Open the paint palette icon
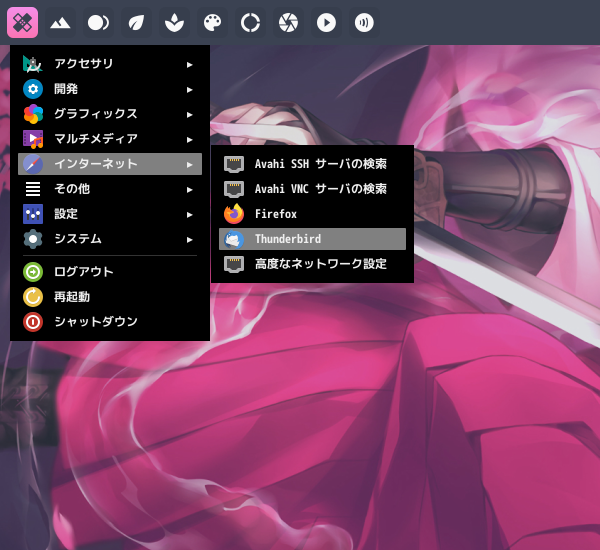 point(212,23)
